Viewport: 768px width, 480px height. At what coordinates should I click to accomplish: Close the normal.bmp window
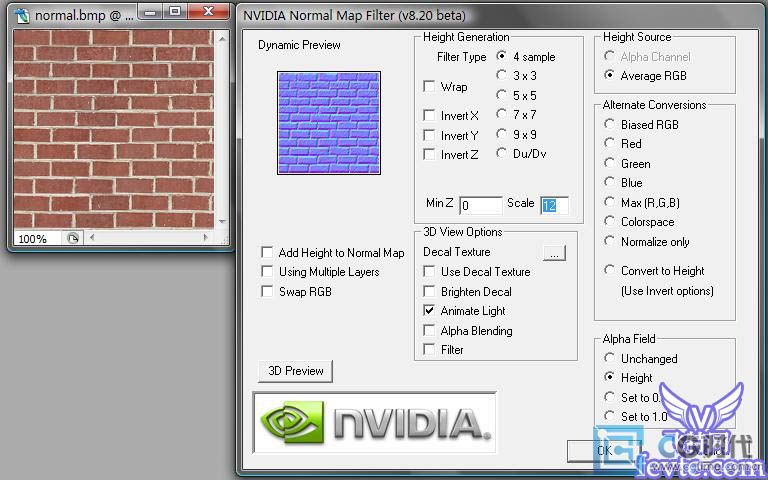point(208,12)
